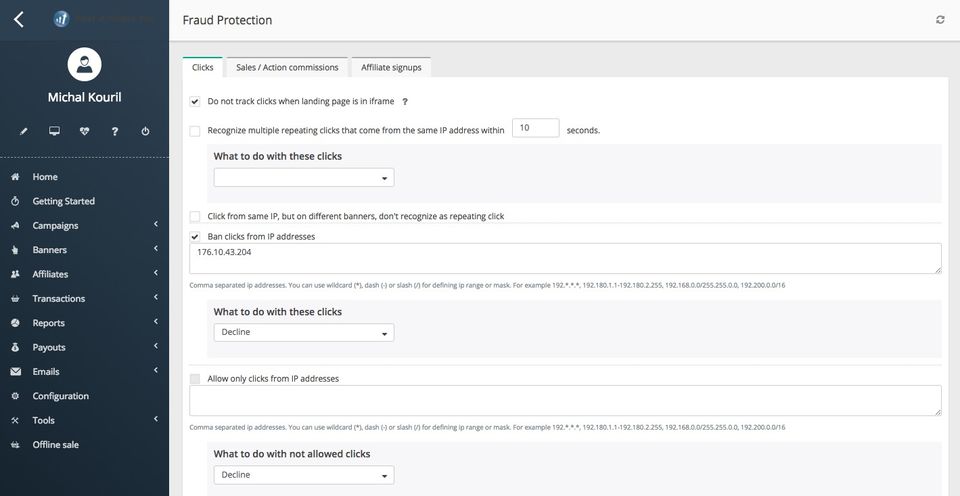Open the heartbeat health status icon

click(85, 131)
